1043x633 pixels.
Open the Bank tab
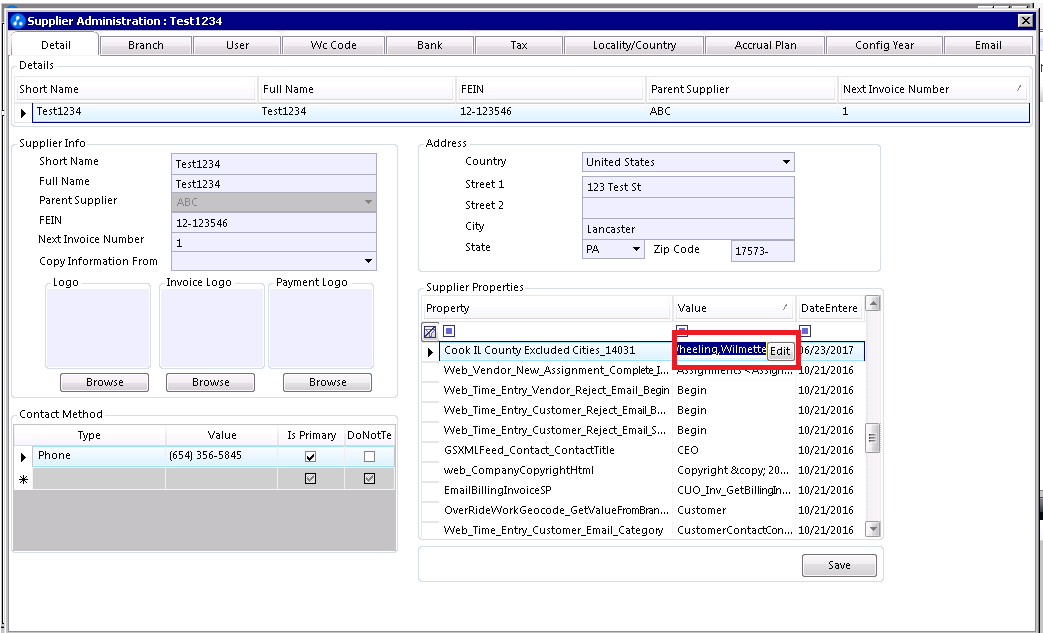tap(430, 45)
